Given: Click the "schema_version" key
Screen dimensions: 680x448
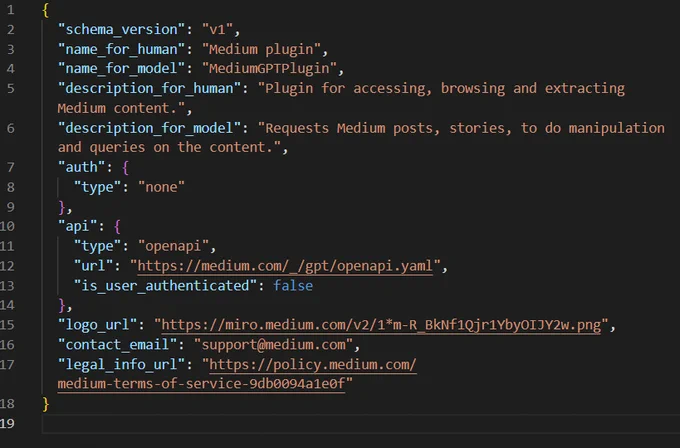Looking at the screenshot, I should (x=121, y=29).
